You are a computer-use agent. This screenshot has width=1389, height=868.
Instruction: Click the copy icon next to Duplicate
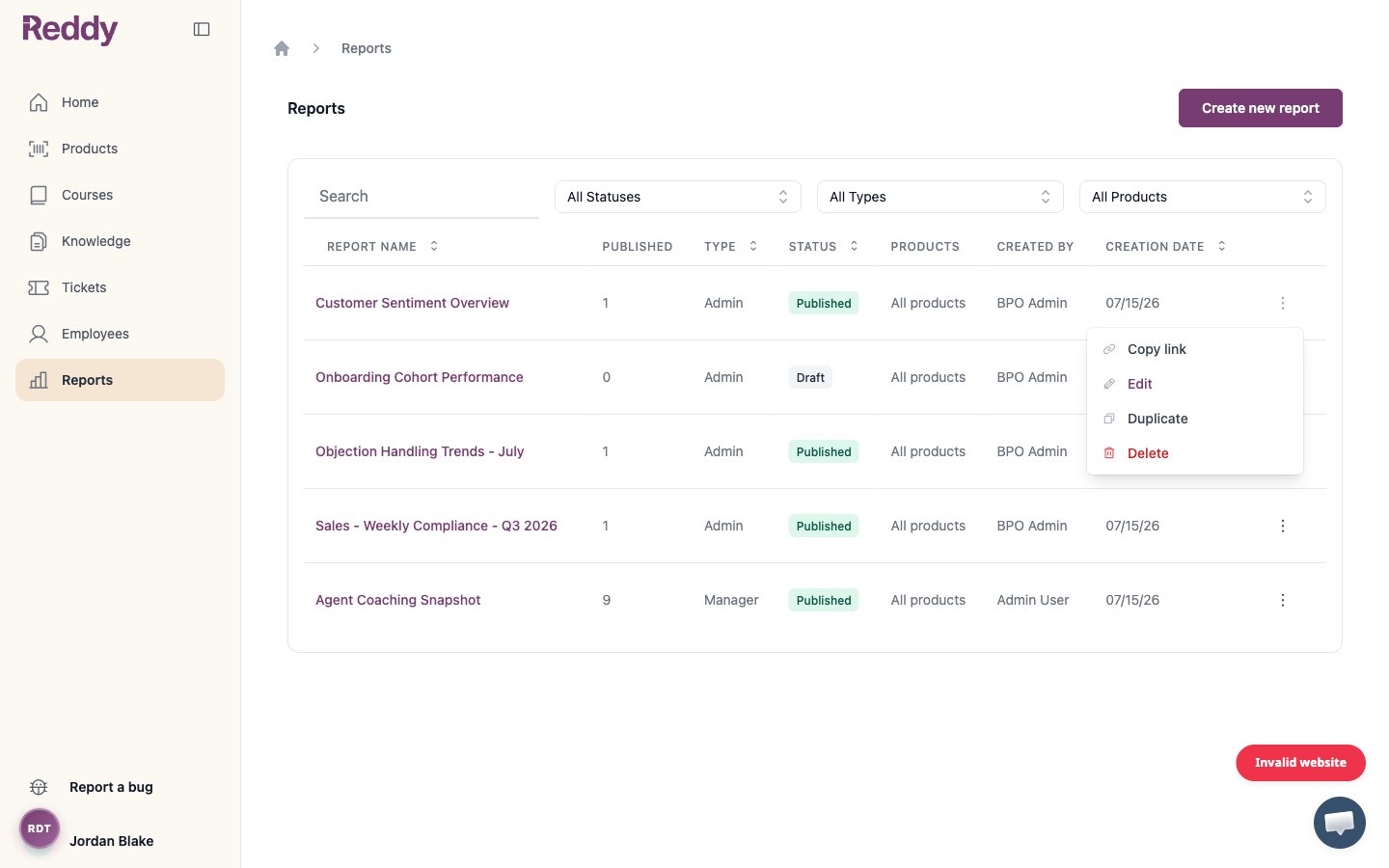click(1109, 419)
